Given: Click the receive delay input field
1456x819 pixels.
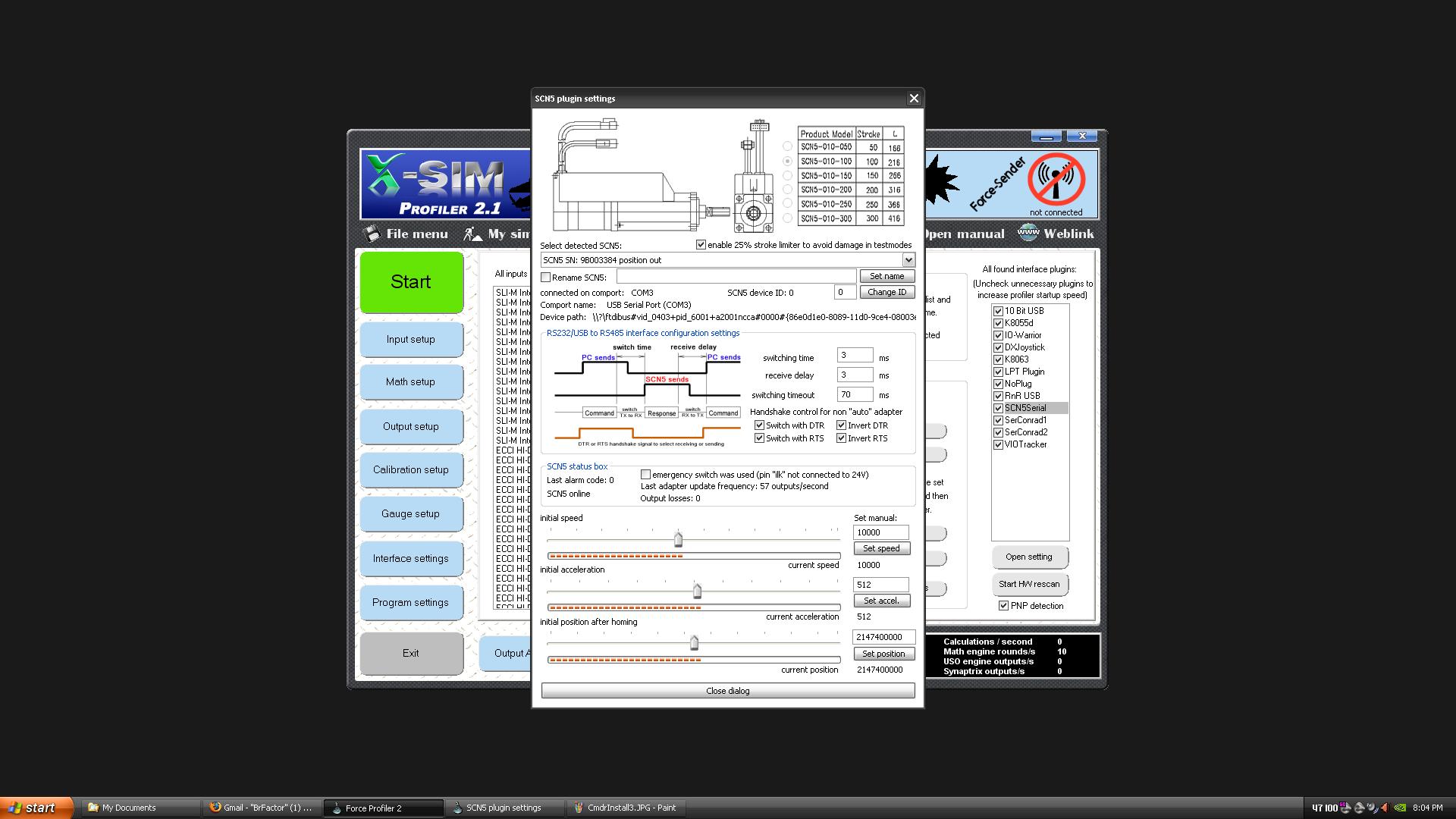Looking at the screenshot, I should (855, 375).
